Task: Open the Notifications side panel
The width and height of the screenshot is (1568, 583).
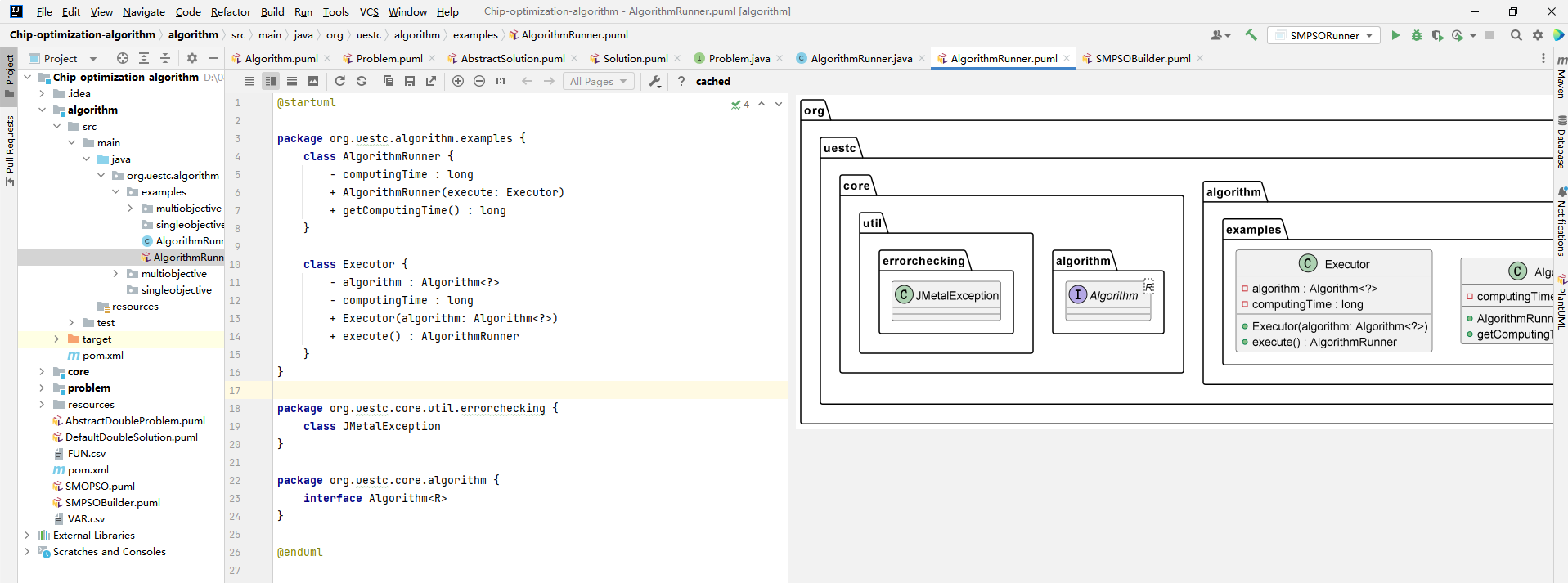Action: pyautogui.click(x=1561, y=222)
